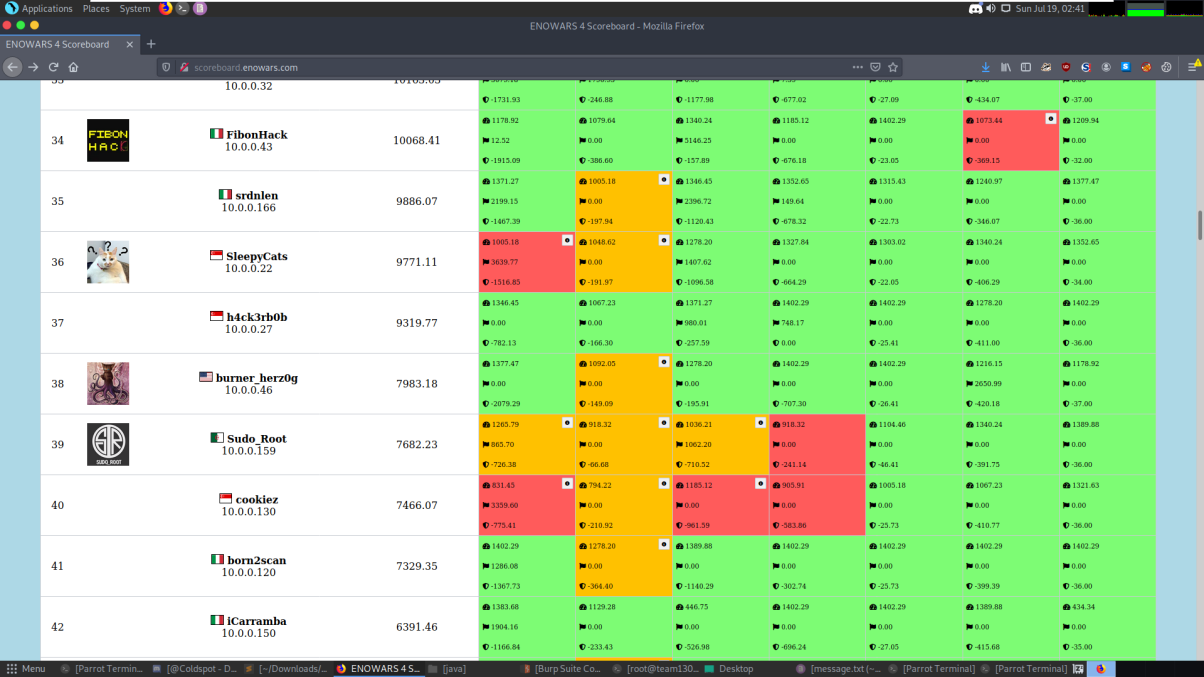Screen dimensions: 1204x677
Task: Reload the scoreboard page
Action: tap(52, 67)
